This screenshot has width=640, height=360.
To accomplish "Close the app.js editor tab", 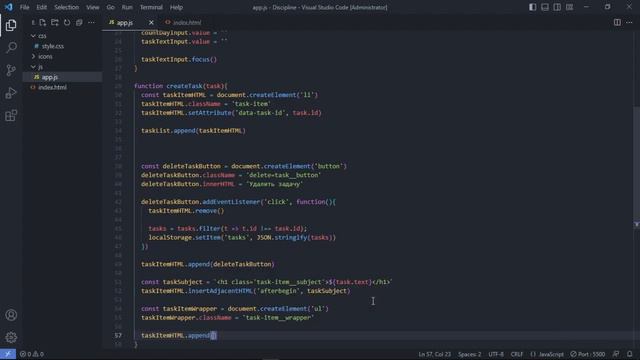I will point(151,22).
